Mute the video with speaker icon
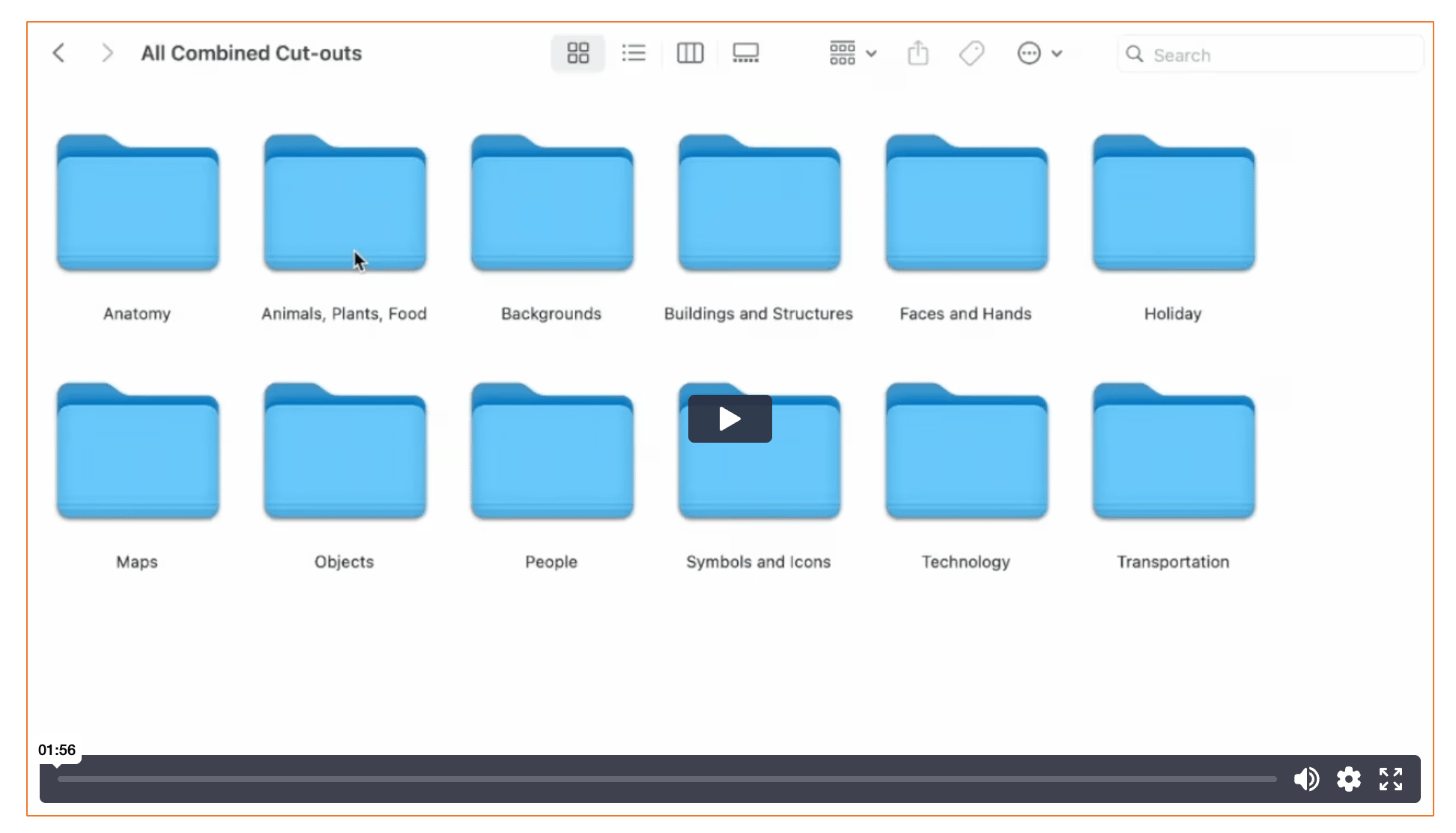This screenshot has width=1456, height=833. [x=1306, y=779]
